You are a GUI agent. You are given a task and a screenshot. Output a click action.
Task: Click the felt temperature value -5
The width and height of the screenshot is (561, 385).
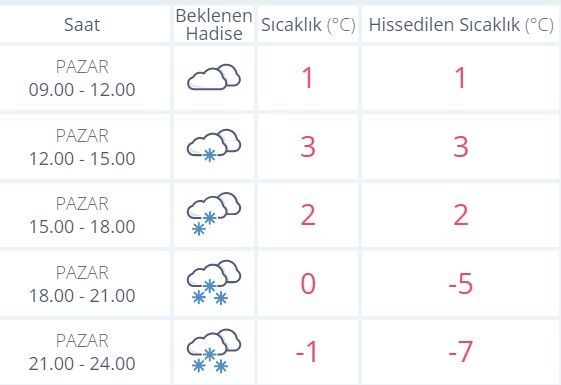point(461,284)
